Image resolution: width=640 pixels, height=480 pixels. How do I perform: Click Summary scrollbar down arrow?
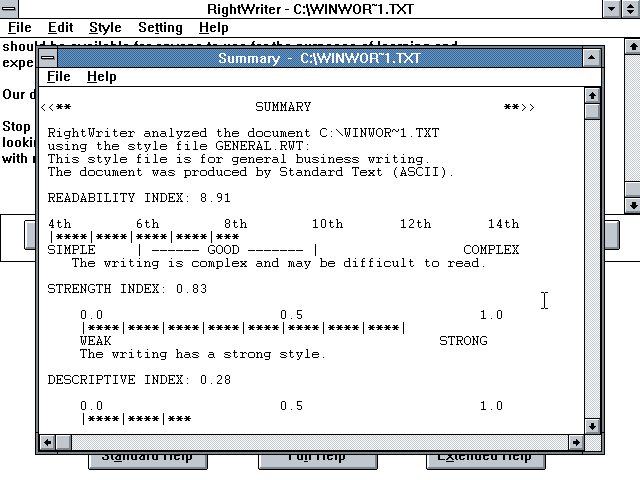click(592, 427)
